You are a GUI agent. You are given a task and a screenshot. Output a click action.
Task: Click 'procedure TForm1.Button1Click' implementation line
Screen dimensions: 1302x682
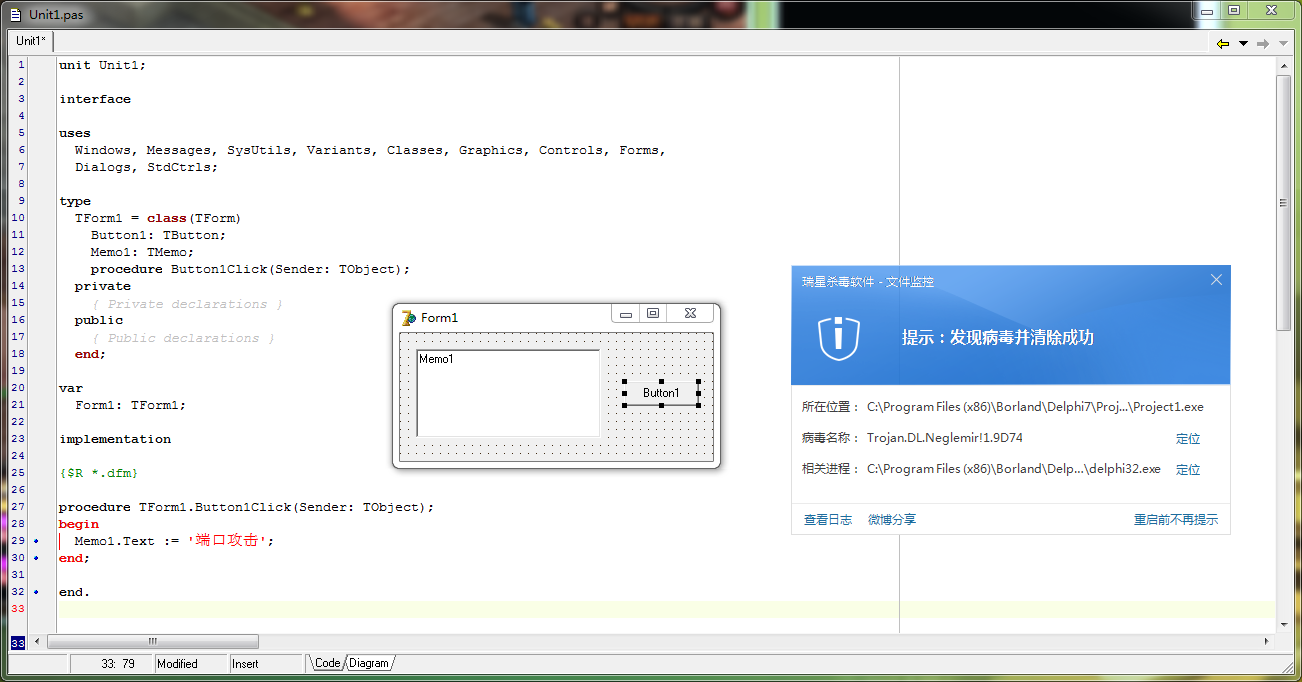point(247,507)
